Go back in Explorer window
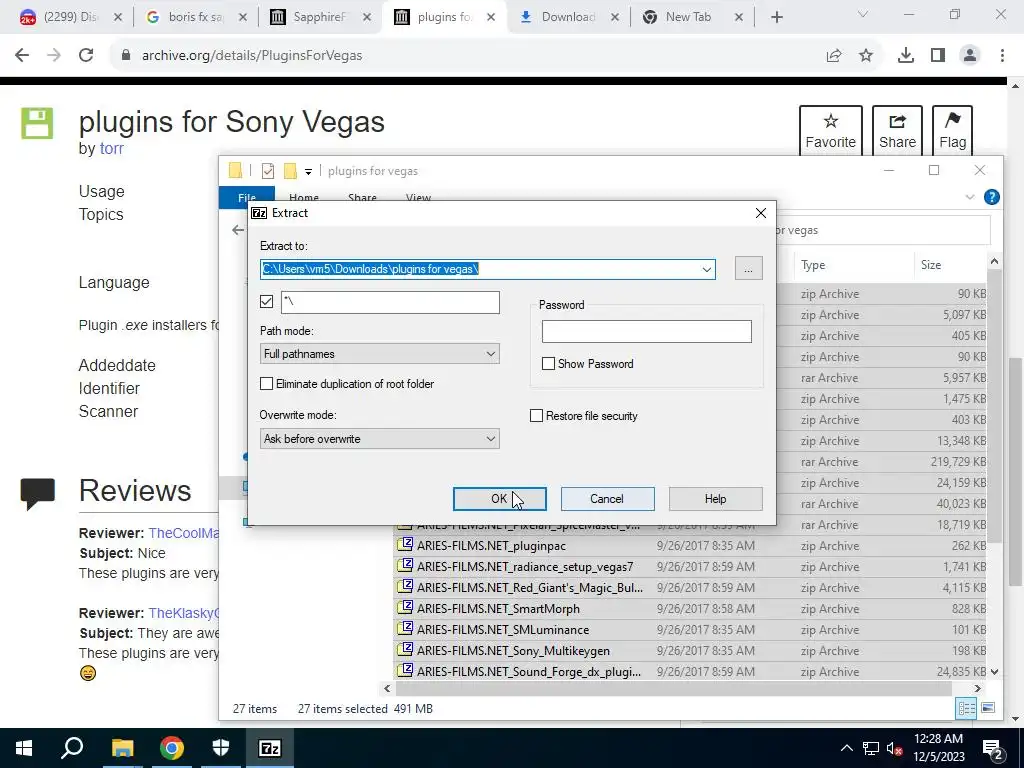Image resolution: width=1024 pixels, height=768 pixels. [x=238, y=230]
